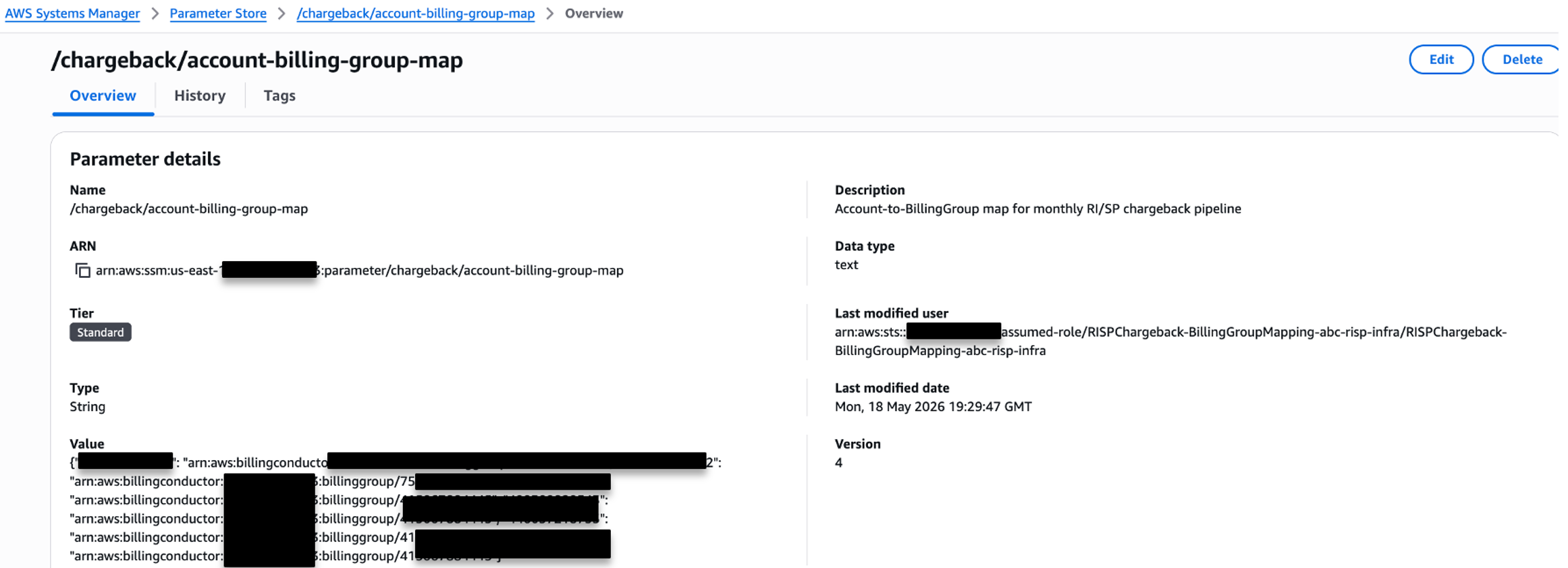Image resolution: width=1568 pixels, height=568 pixels.
Task: Click the Description text about chargeback pipeline
Action: coord(1038,209)
